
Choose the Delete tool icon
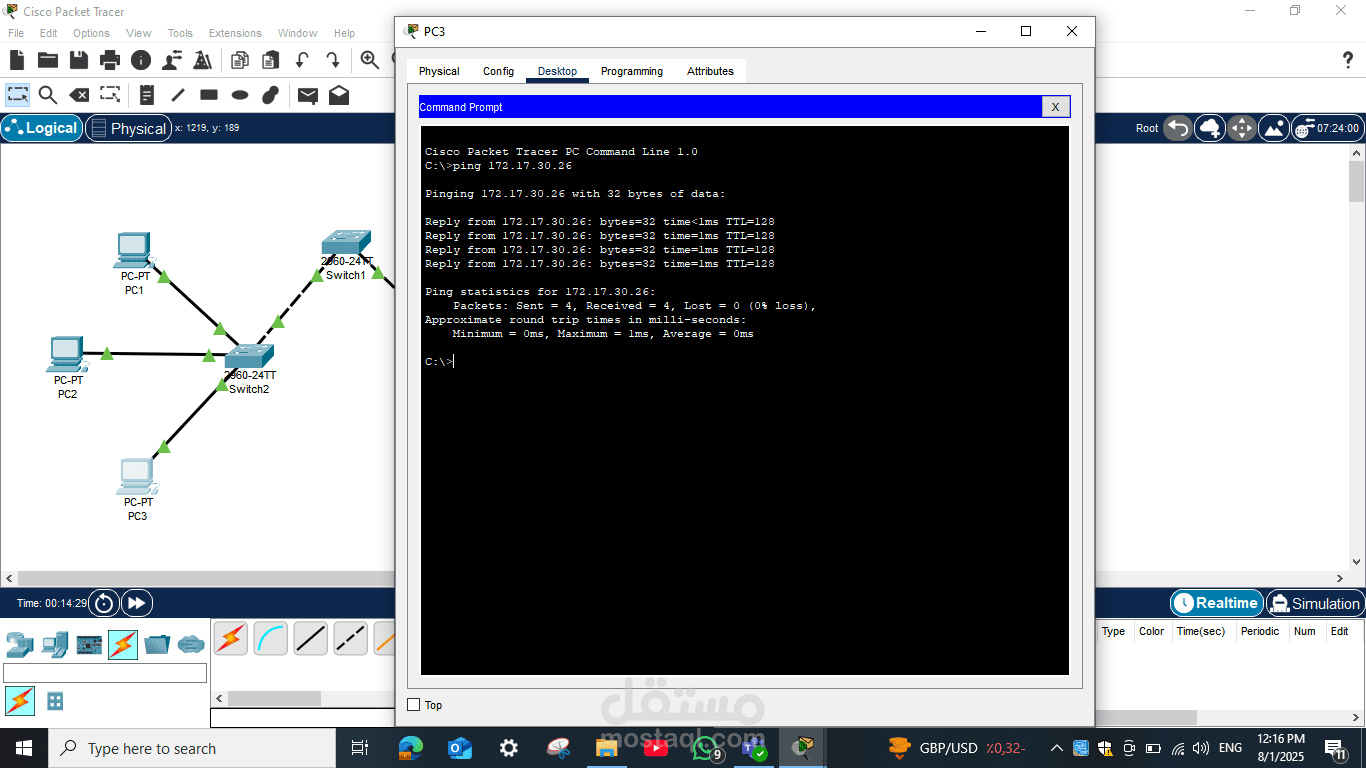pos(79,95)
